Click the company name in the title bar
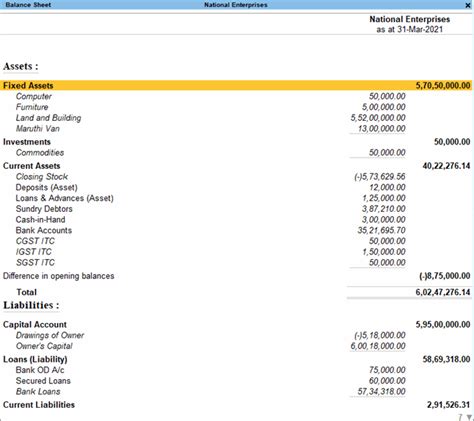474x421 pixels. 236,5
